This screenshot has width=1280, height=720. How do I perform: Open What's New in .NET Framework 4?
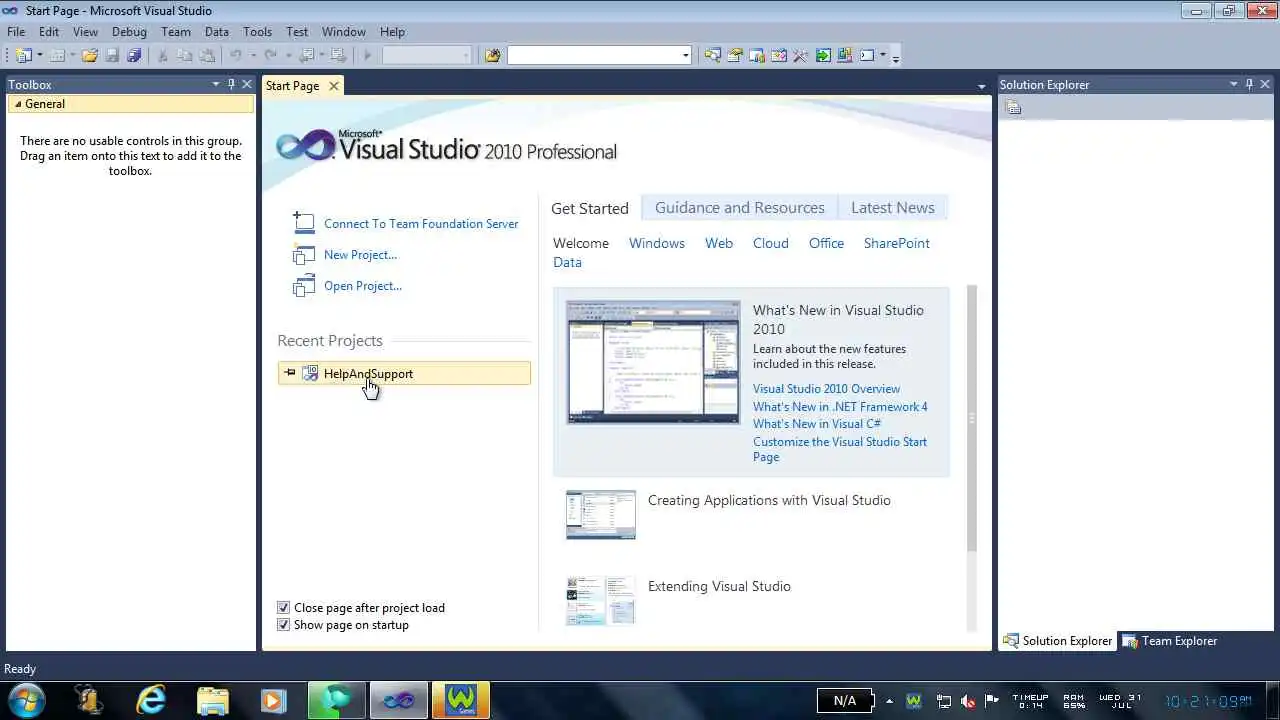point(840,407)
